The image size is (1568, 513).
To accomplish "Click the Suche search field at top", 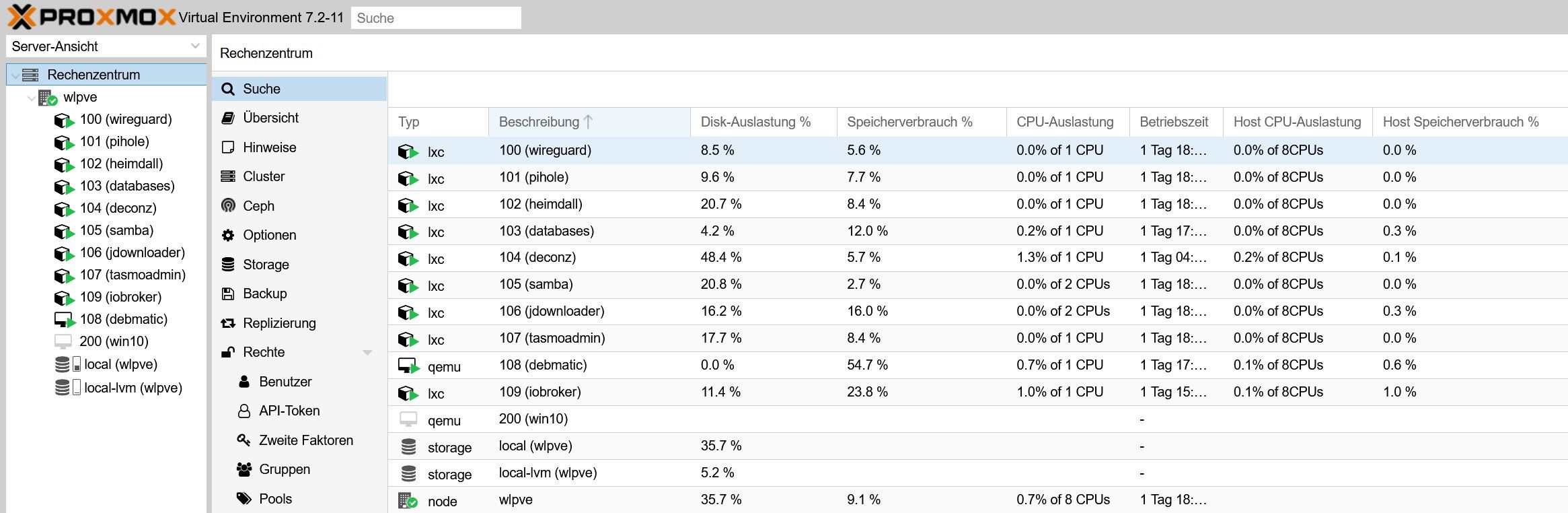I will pos(436,18).
